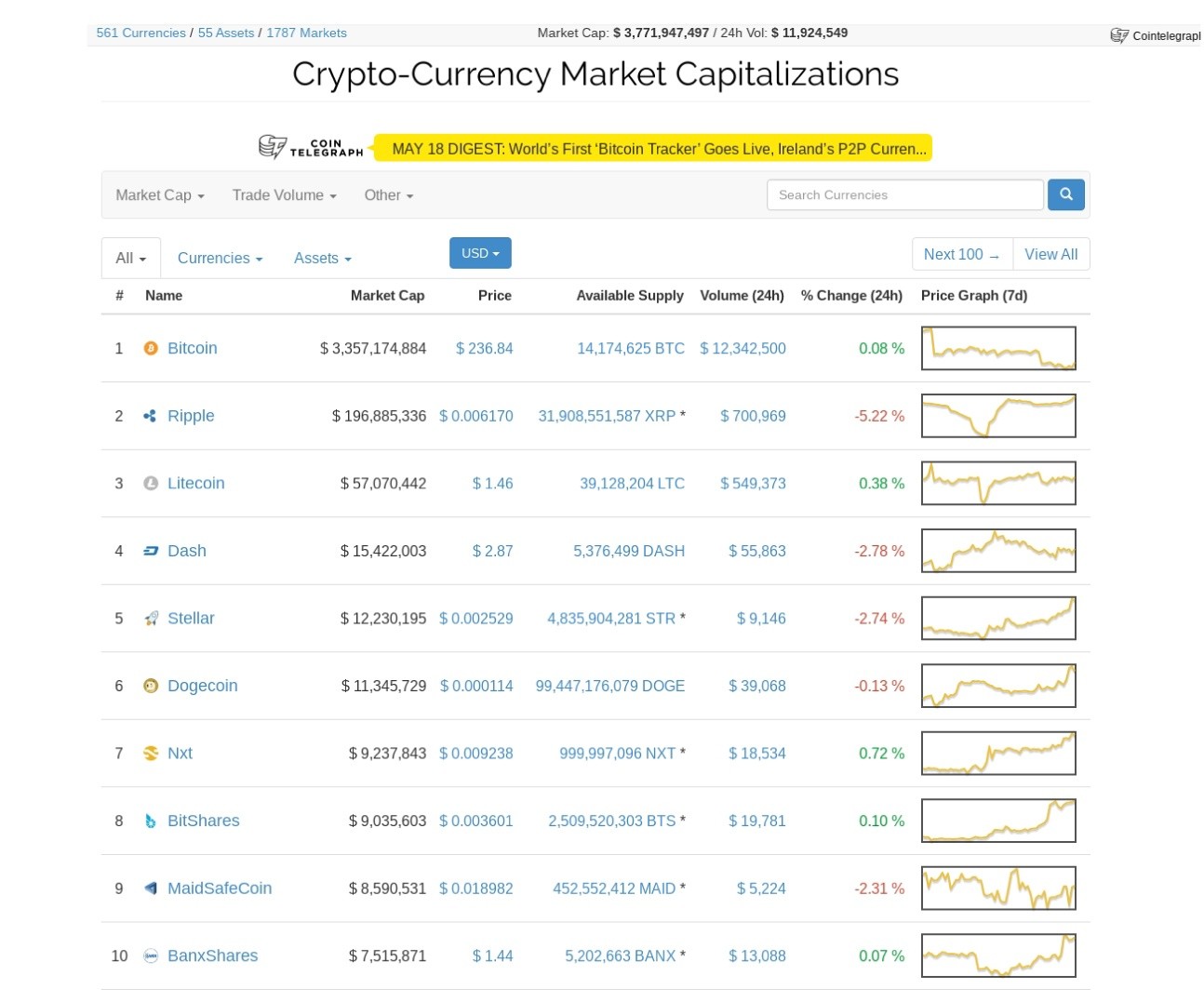Sort by the Price column header

pyautogui.click(x=494, y=295)
